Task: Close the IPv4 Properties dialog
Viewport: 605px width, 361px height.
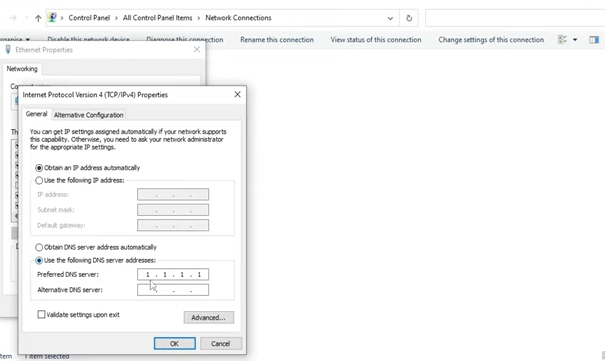Action: coord(237,94)
